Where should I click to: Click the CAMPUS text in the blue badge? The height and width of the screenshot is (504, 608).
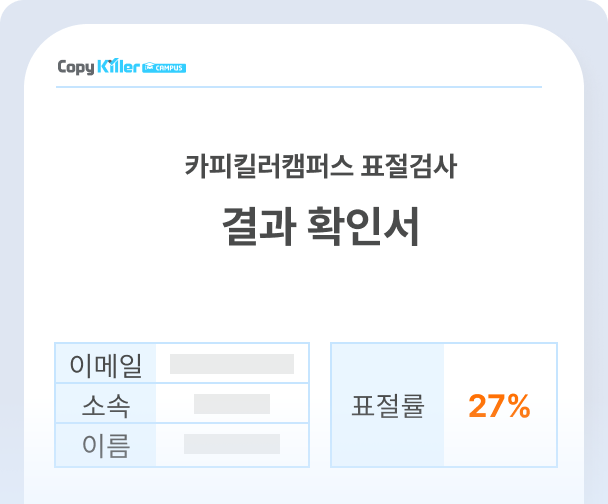(x=170, y=68)
